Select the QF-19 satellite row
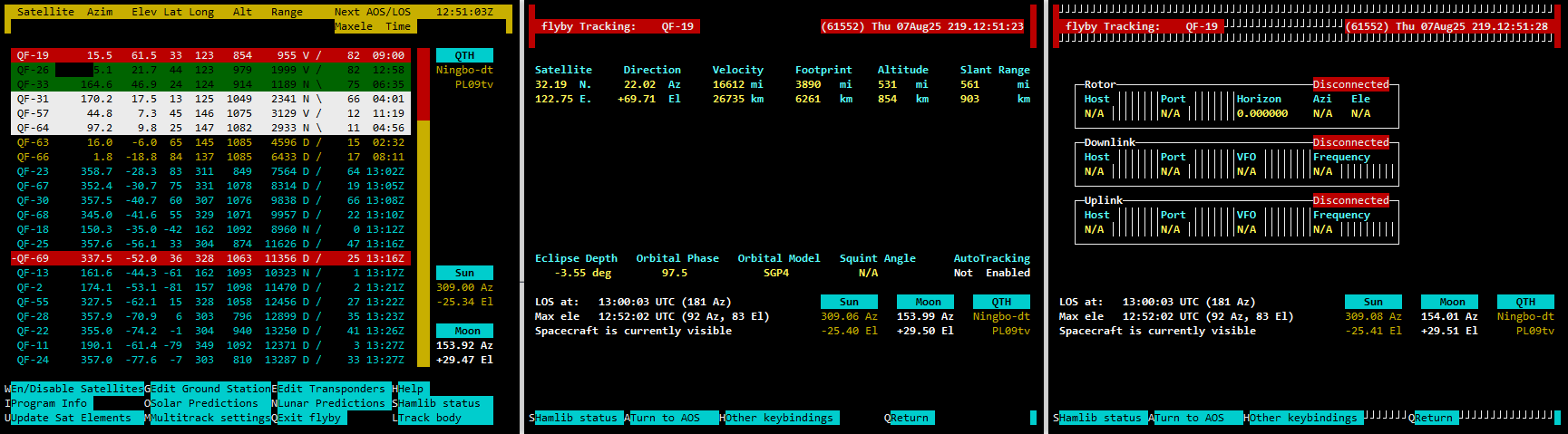The width and height of the screenshot is (1568, 434). point(210,55)
